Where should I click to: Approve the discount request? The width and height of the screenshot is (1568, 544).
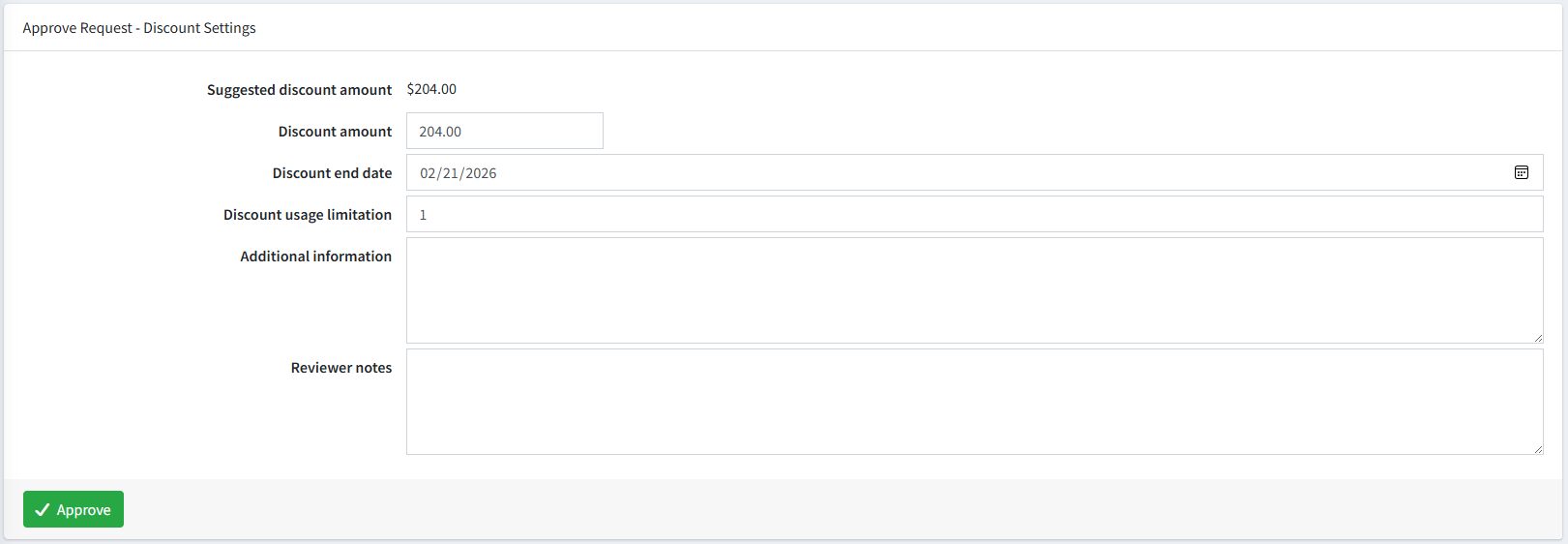click(x=74, y=509)
